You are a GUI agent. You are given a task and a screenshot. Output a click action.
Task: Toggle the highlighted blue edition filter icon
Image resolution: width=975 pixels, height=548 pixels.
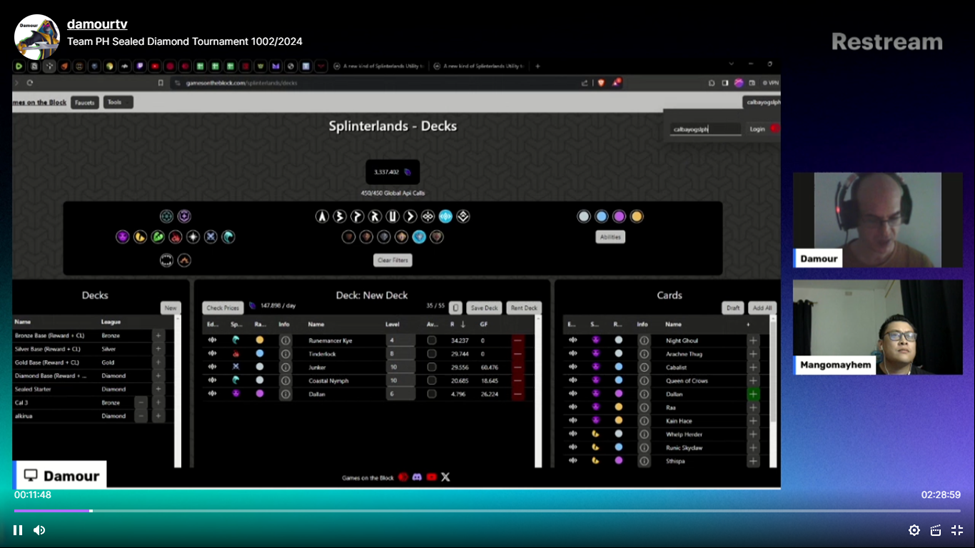click(x=445, y=216)
